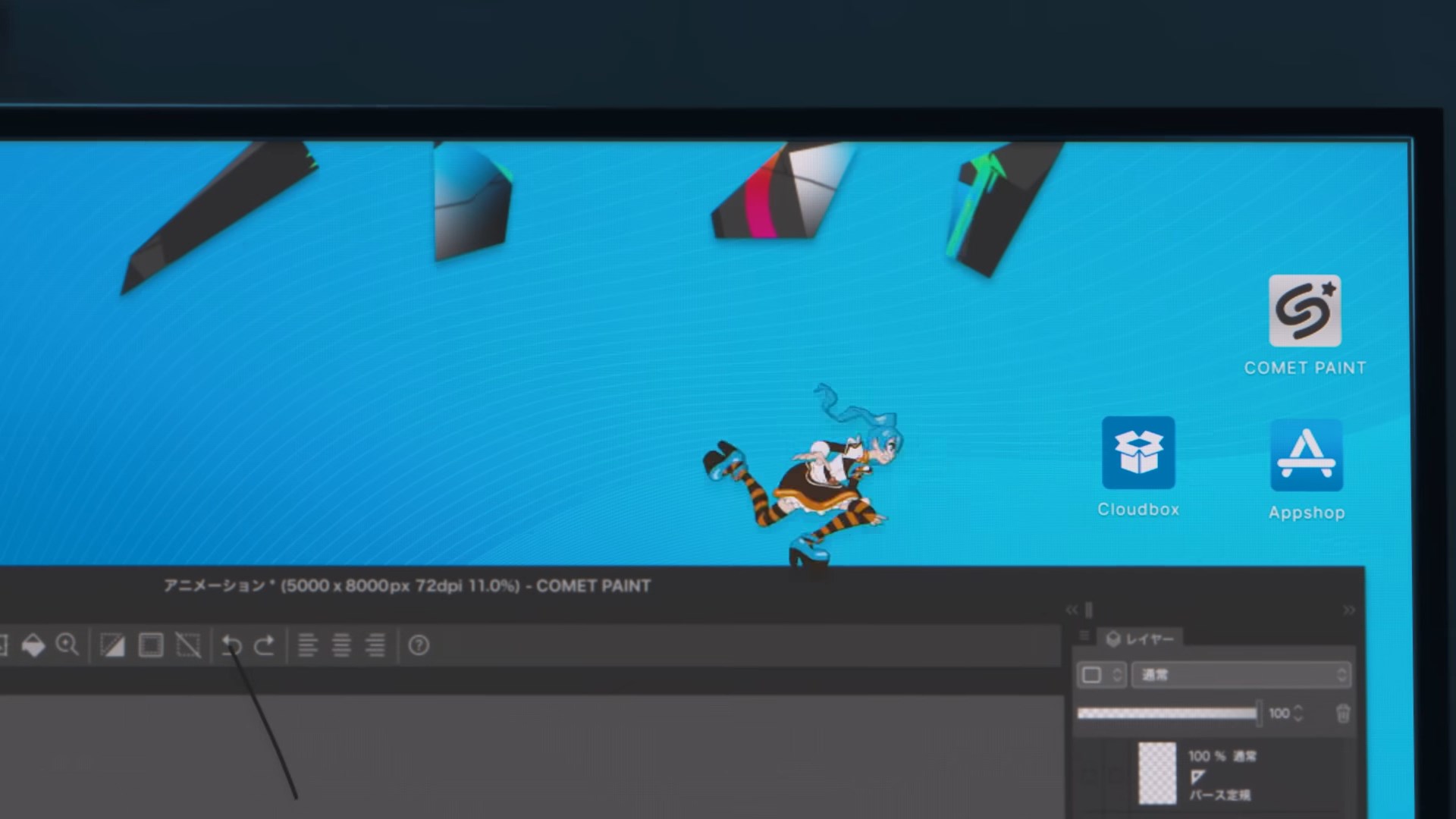Open the layer panel hamburger menu
The image size is (1456, 819).
tap(1084, 635)
